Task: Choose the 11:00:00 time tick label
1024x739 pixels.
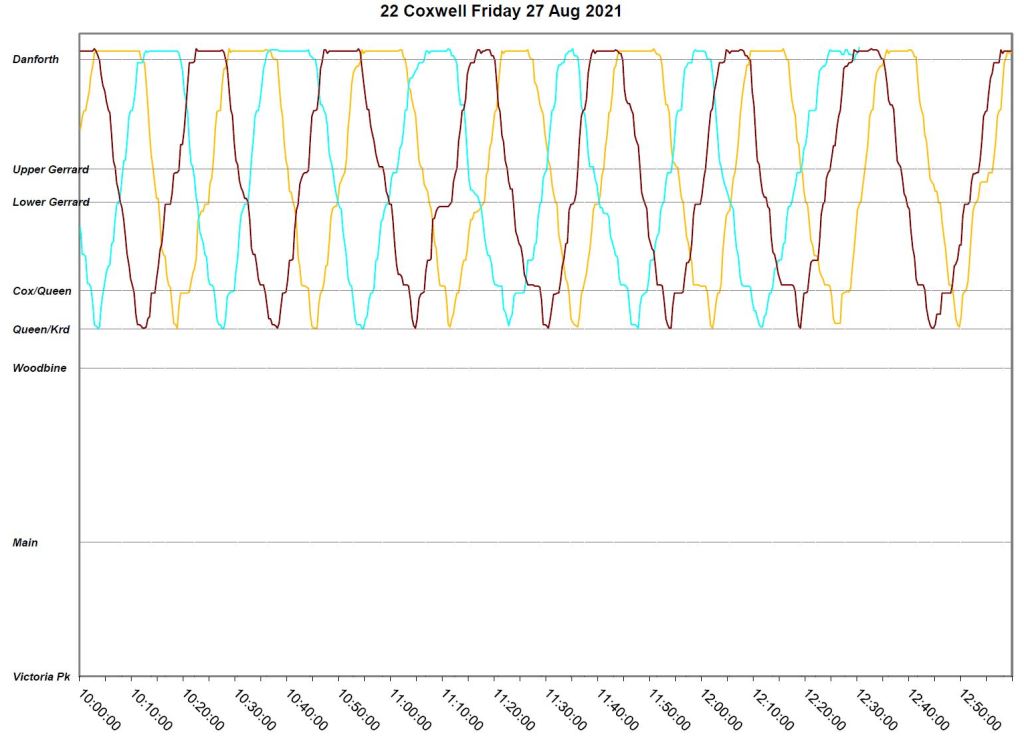Action: click(x=411, y=708)
